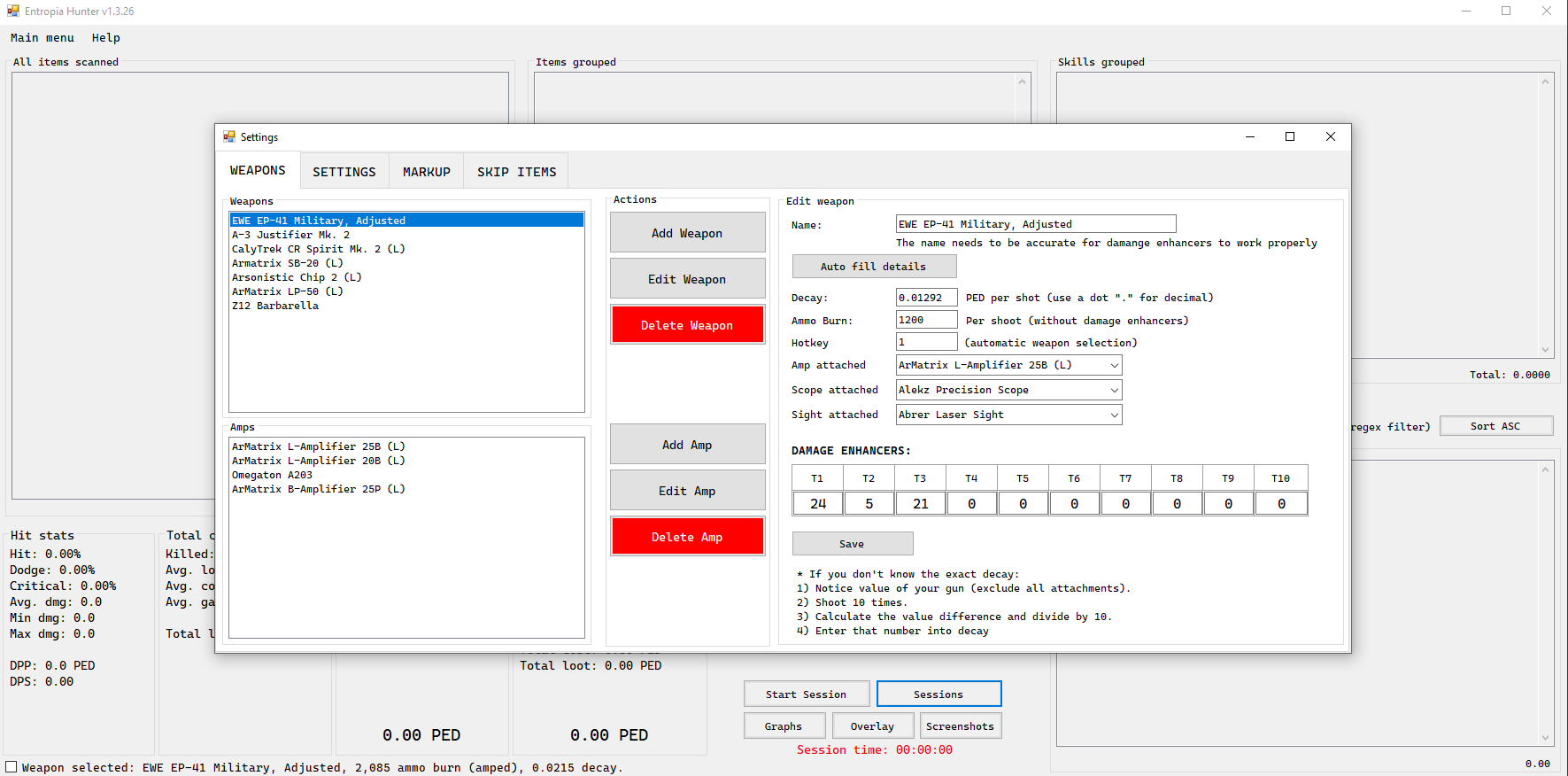Select Arsonistic Chip 2 (L) weapon
Screen dimensions: 1568x776
[406, 277]
